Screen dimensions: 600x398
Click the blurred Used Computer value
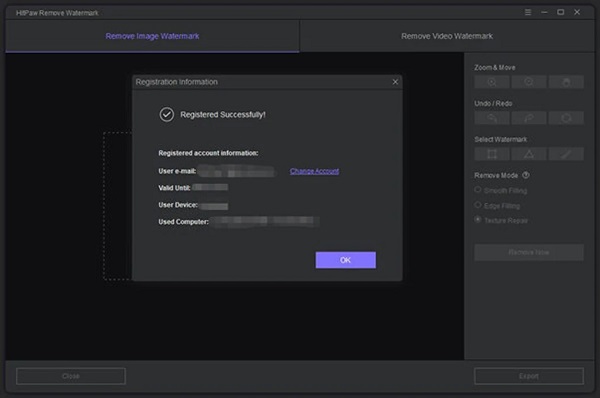tap(265, 221)
